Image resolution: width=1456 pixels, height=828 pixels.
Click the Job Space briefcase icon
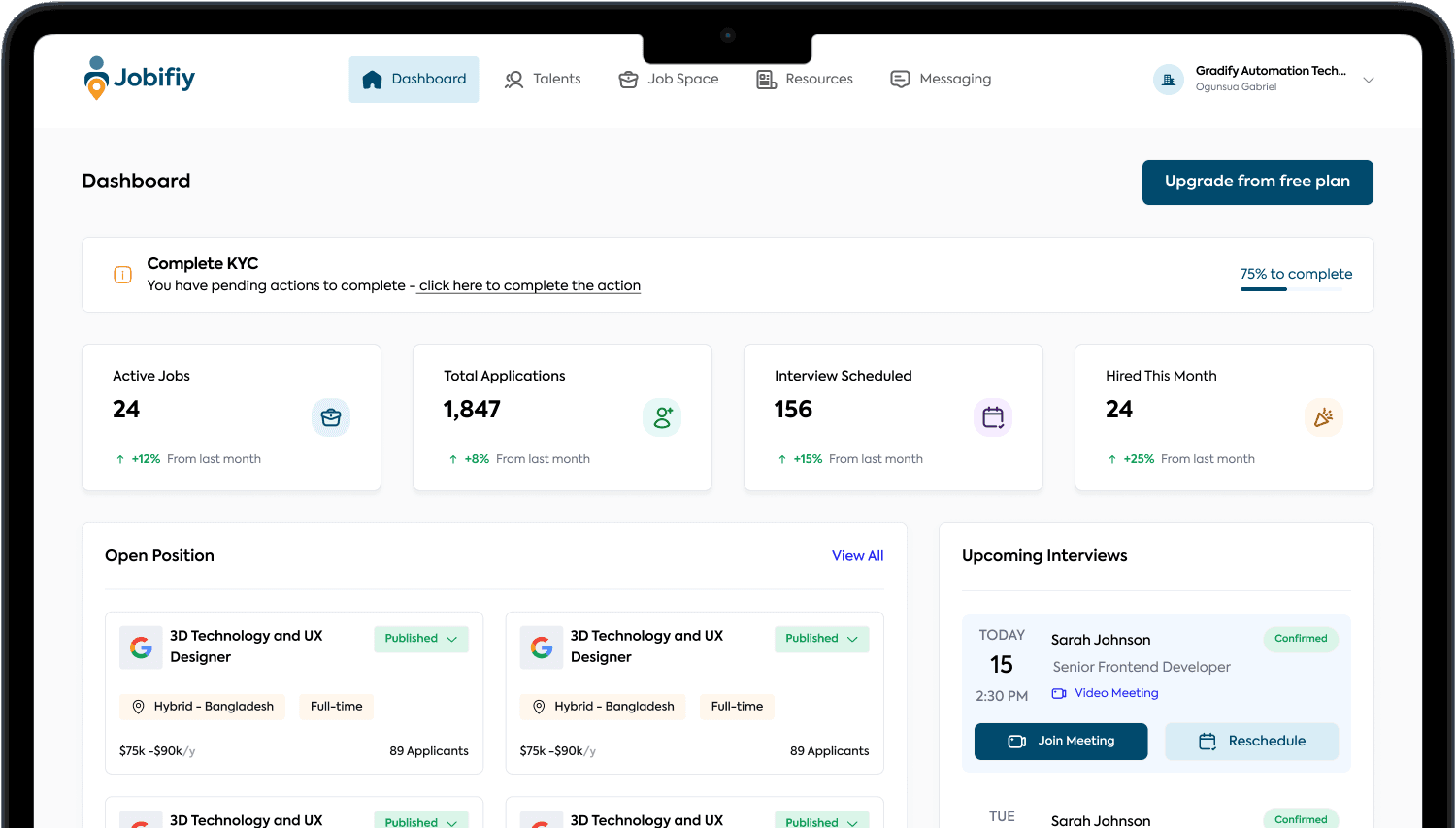[x=628, y=79]
